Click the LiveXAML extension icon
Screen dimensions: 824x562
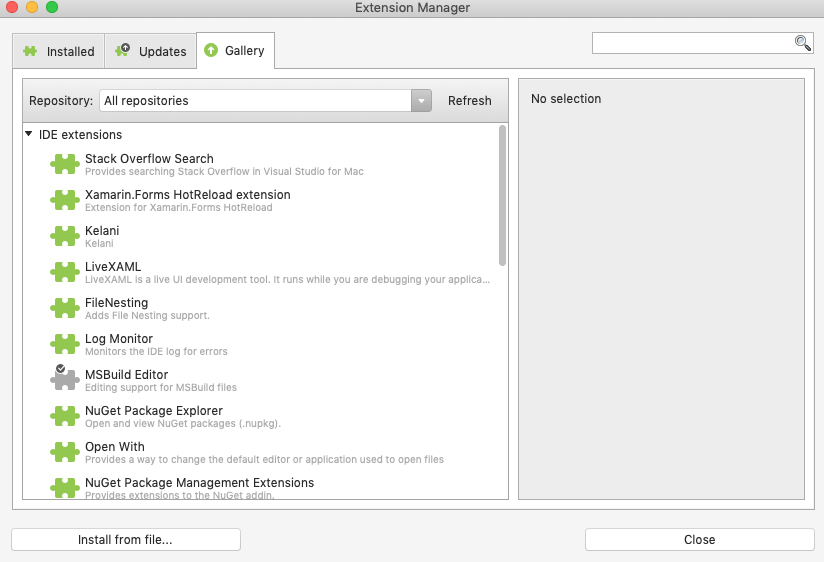point(65,273)
